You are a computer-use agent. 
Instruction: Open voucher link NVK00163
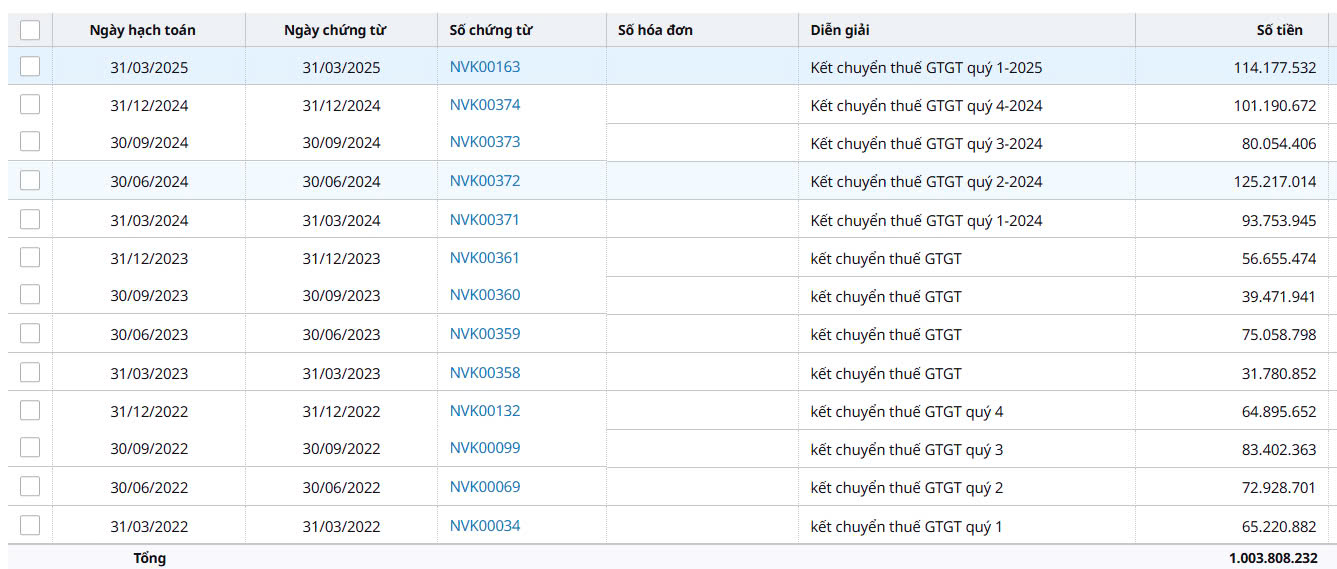485,67
